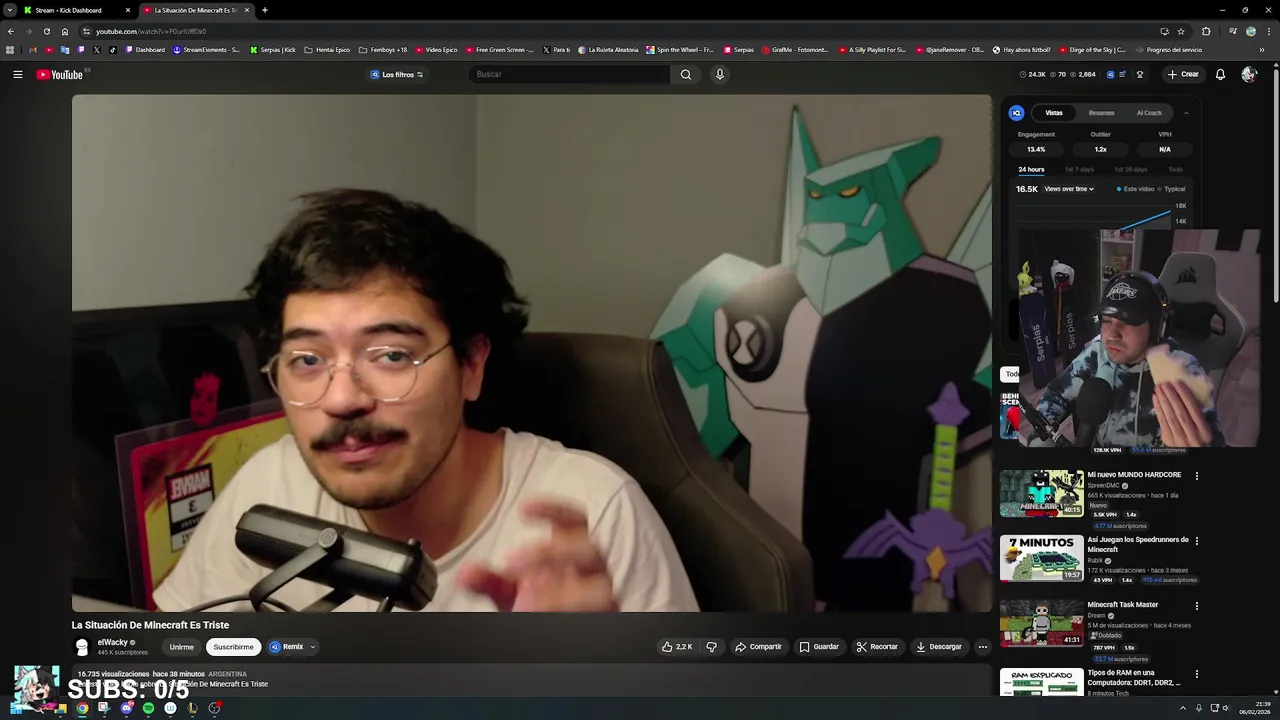Open options for Asi Juegan los Speedrunners video

point(1196,541)
